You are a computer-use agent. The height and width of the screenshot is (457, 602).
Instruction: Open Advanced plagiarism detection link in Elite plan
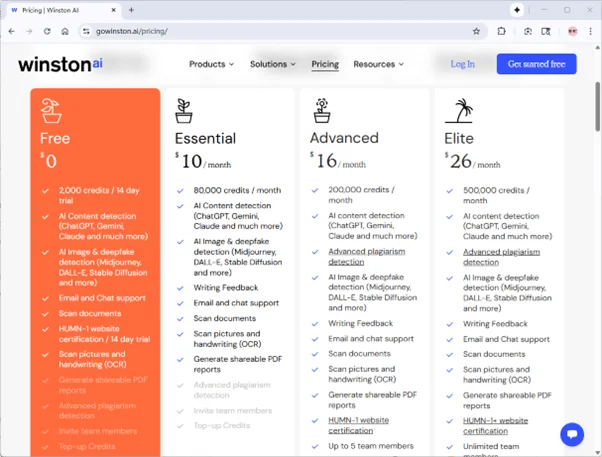pyautogui.click(x=501, y=252)
